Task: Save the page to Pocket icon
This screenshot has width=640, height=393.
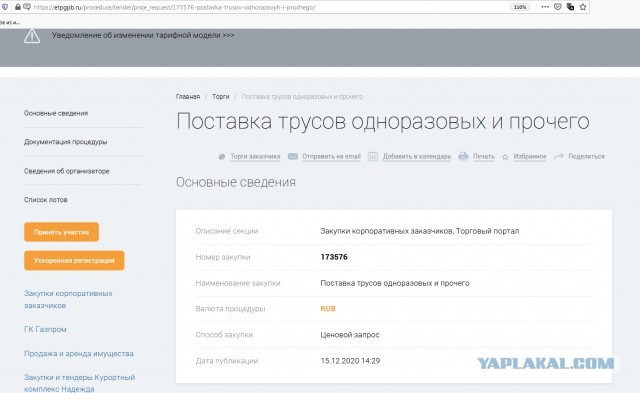Action: point(558,7)
